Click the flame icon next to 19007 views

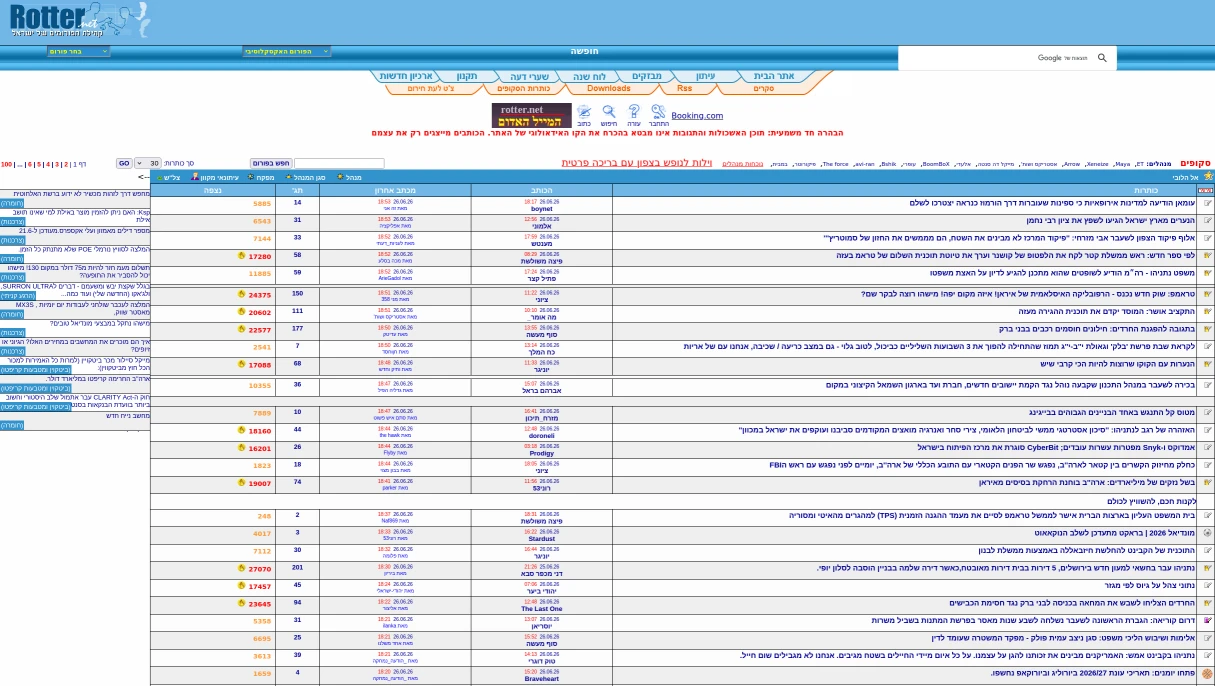[x=241, y=483]
